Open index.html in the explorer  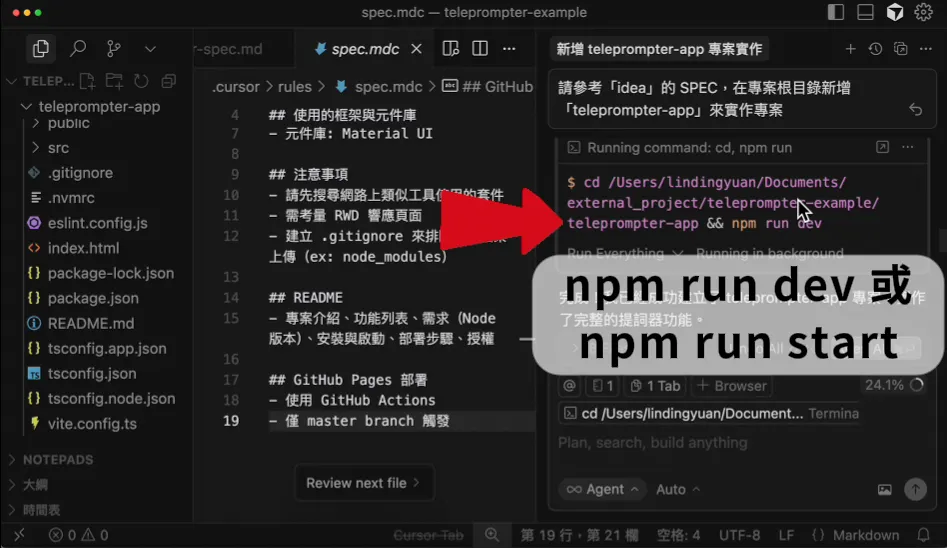click(x=83, y=248)
